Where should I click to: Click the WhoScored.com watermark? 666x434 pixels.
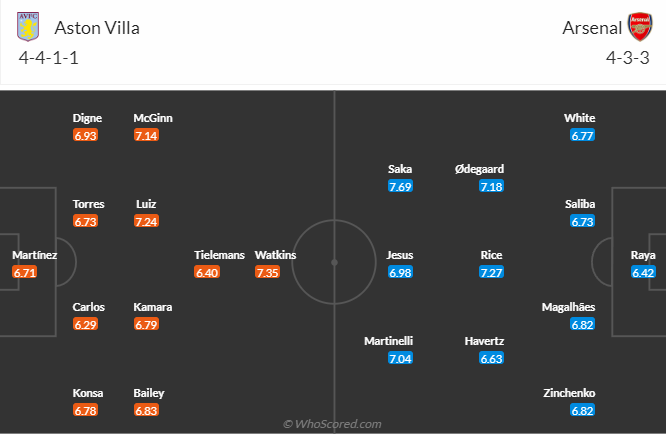pos(333,424)
